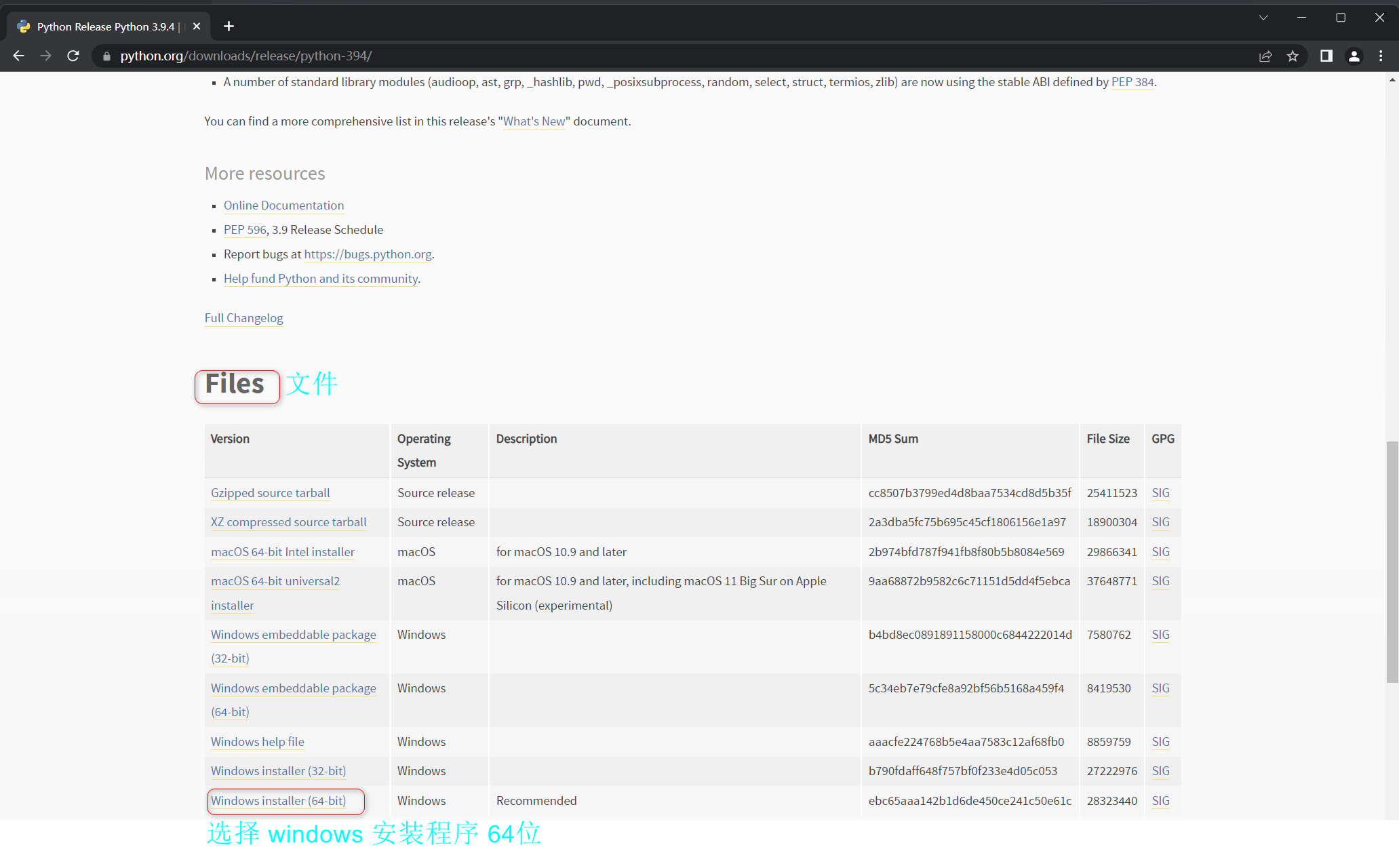Click the file size 28323440
Screen dimensions: 1399x868
(x=1111, y=801)
